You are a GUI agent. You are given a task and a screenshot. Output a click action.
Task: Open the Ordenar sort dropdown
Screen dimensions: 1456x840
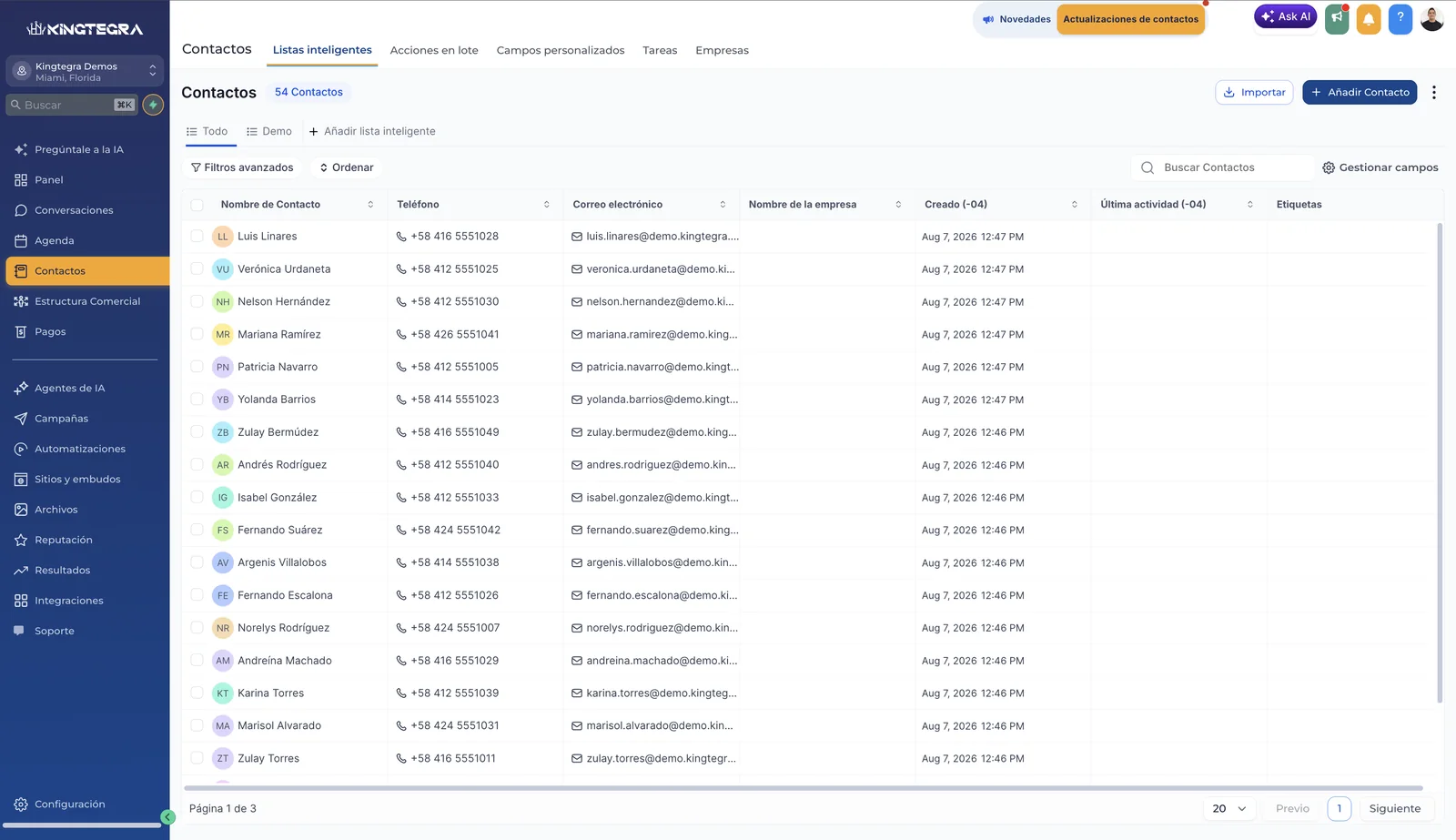pos(347,167)
